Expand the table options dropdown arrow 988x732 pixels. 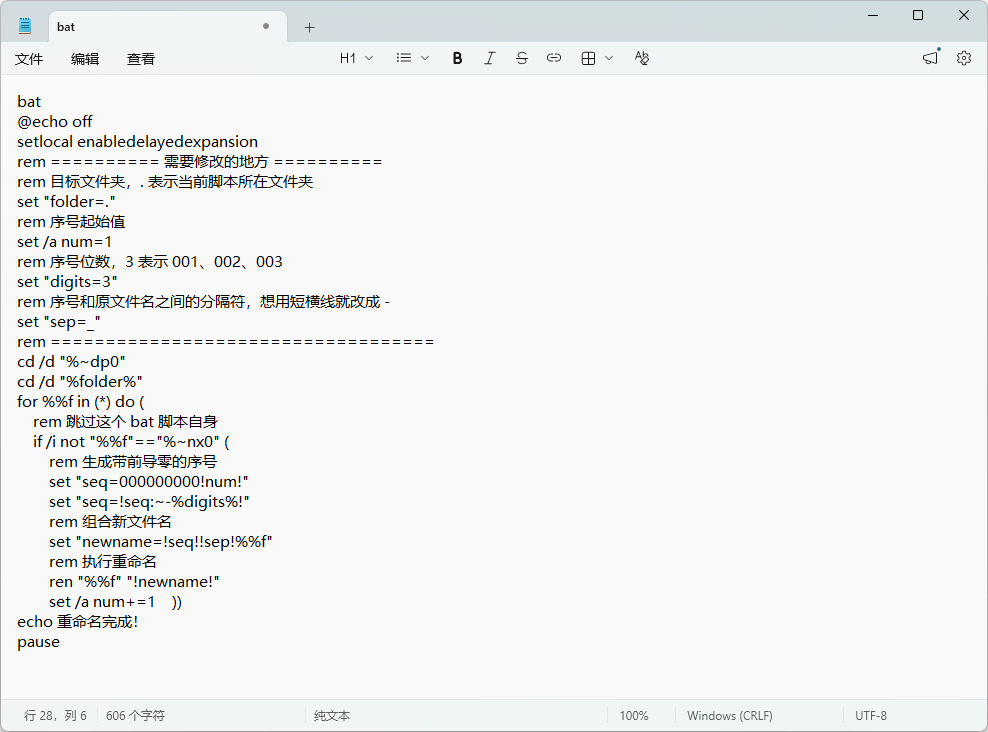609,59
